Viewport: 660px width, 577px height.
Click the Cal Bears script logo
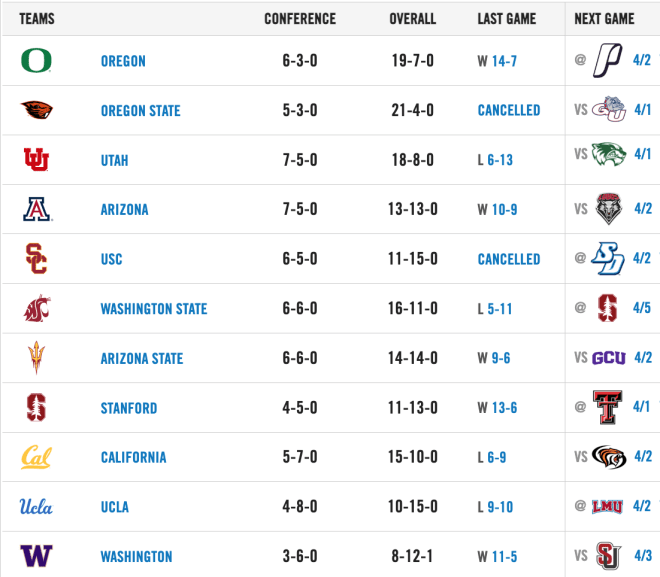[x=36, y=457]
